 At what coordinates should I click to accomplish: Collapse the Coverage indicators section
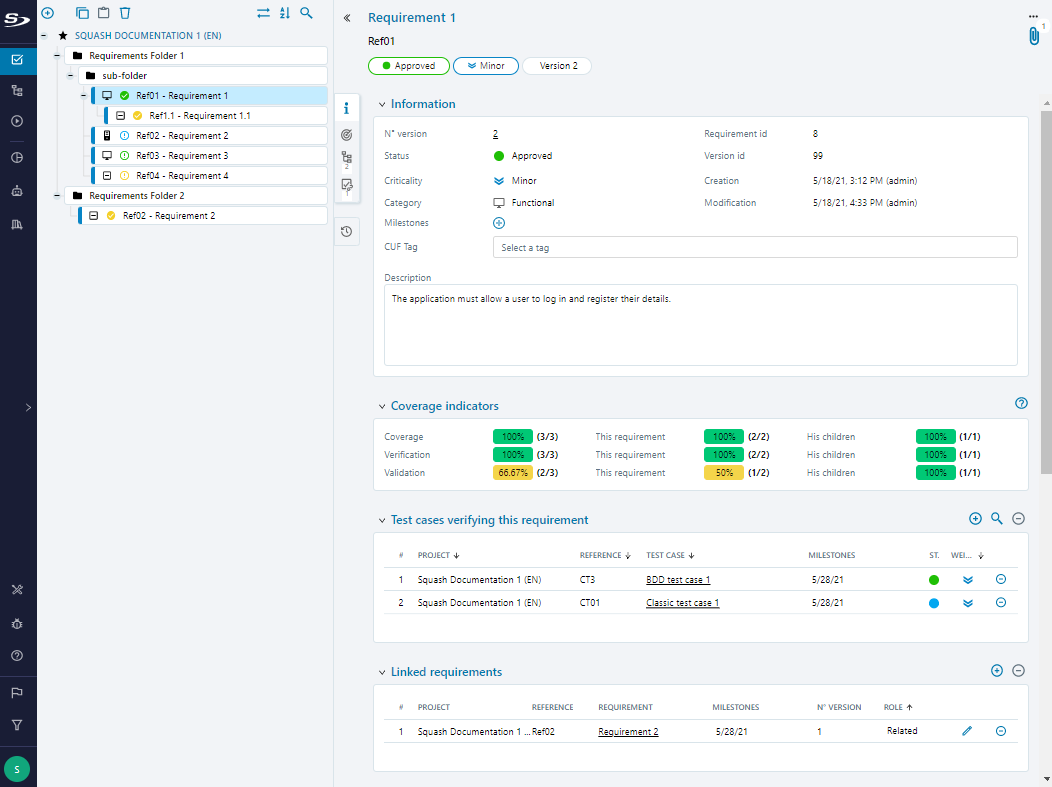381,406
